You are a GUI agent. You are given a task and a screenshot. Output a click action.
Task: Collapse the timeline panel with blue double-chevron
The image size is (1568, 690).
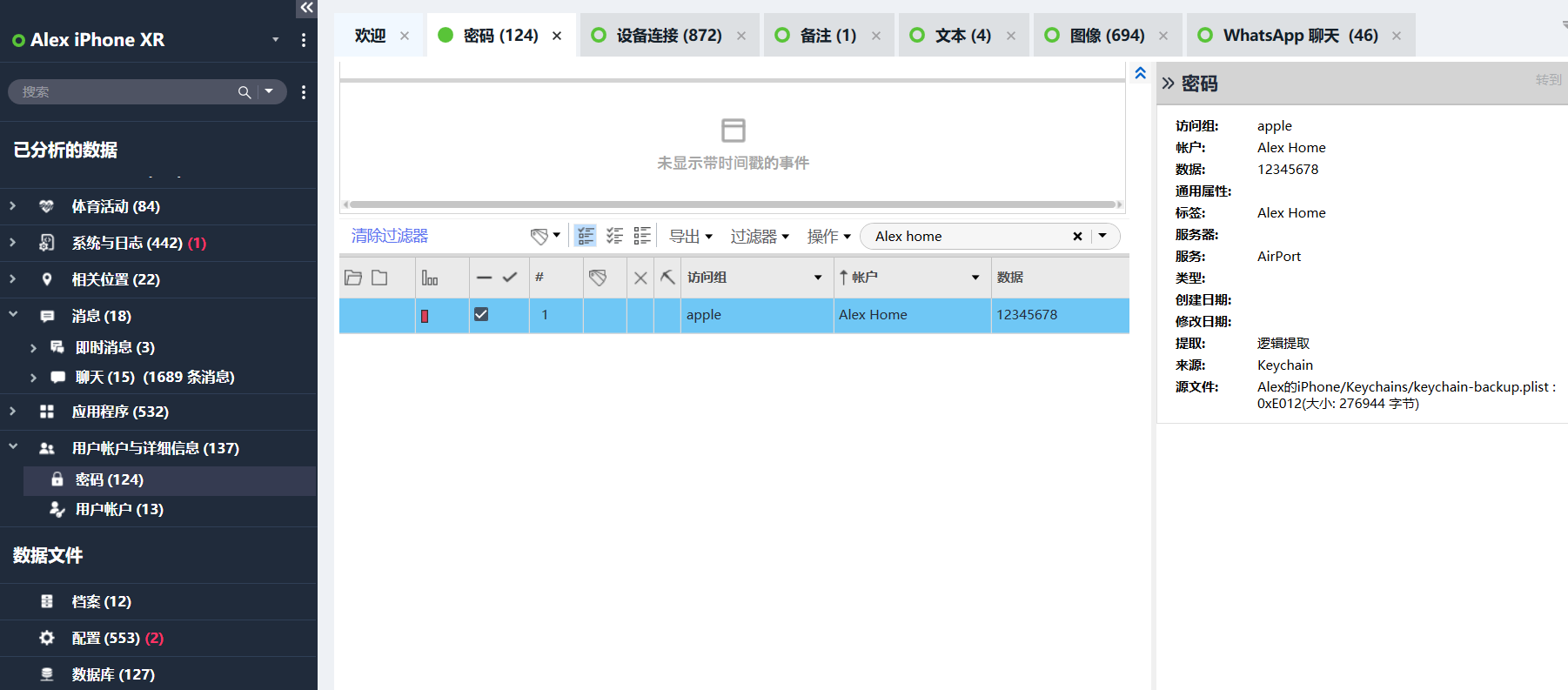click(x=1140, y=73)
